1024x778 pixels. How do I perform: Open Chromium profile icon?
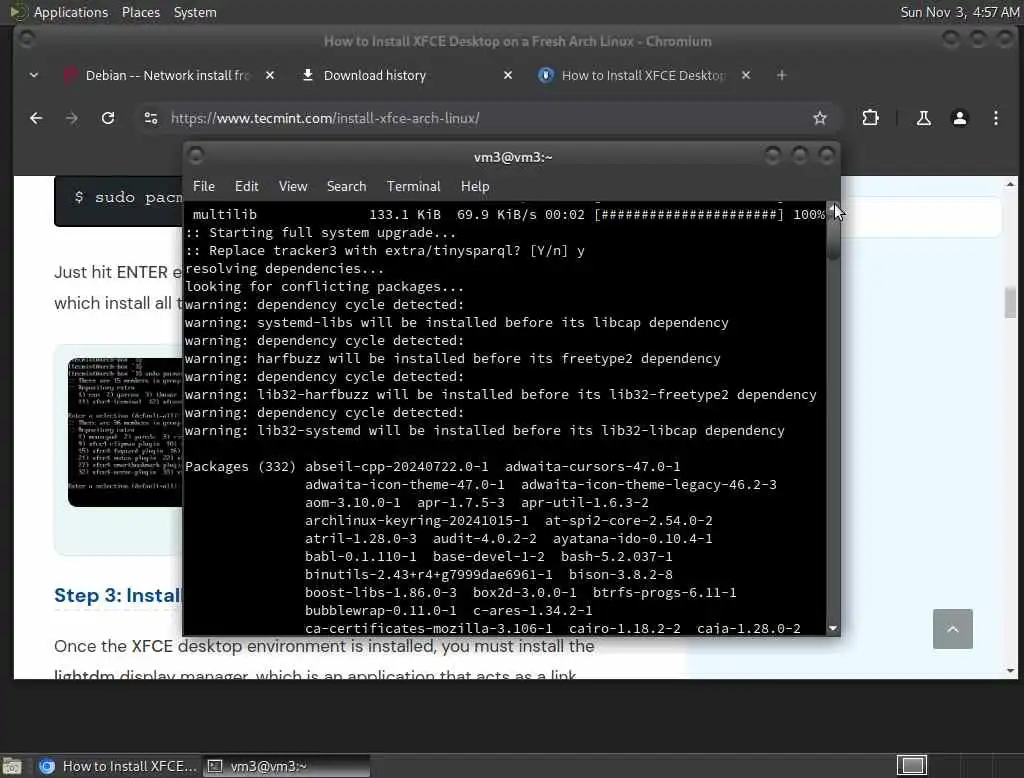point(959,118)
